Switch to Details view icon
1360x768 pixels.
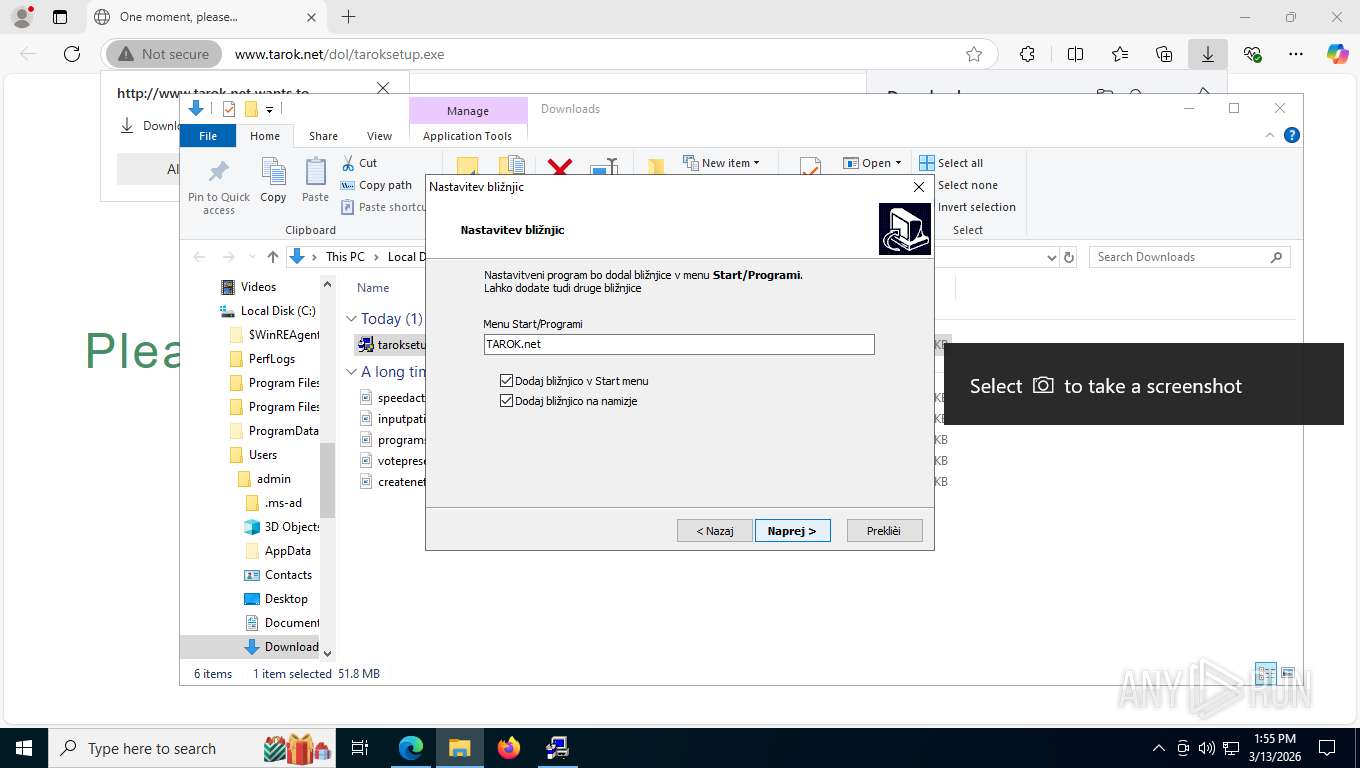[1265, 674]
